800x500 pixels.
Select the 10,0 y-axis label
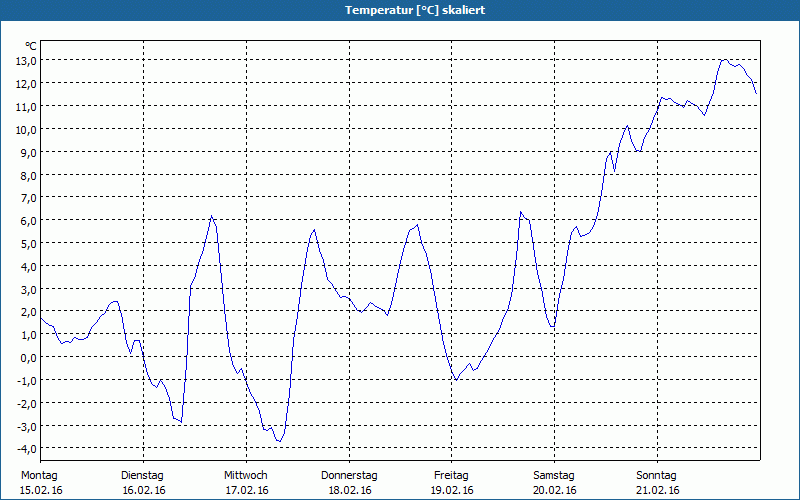click(25, 129)
